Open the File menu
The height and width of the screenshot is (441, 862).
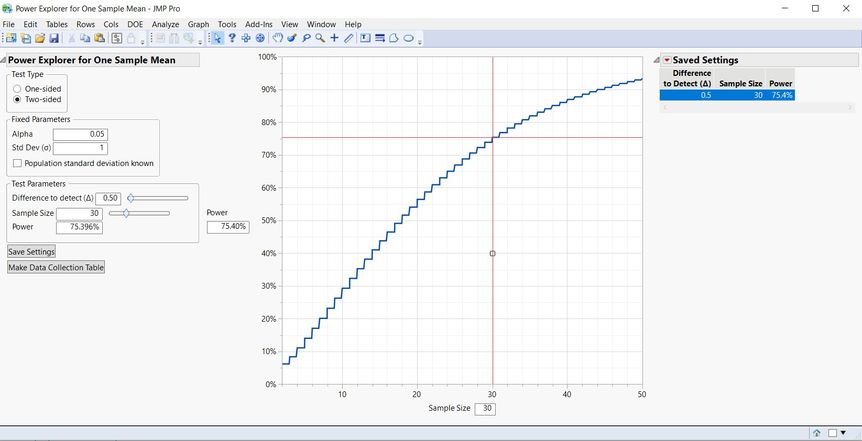coord(8,24)
